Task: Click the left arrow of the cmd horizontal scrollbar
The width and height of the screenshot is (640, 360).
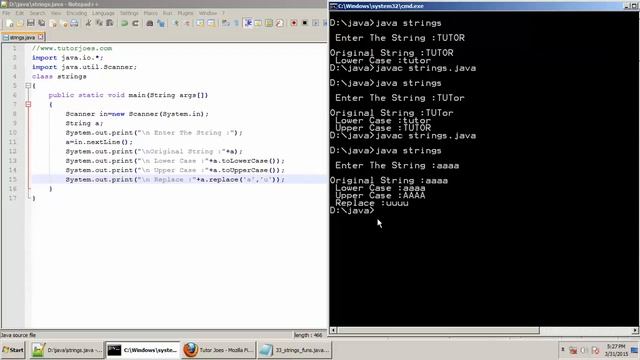Action: [333, 330]
